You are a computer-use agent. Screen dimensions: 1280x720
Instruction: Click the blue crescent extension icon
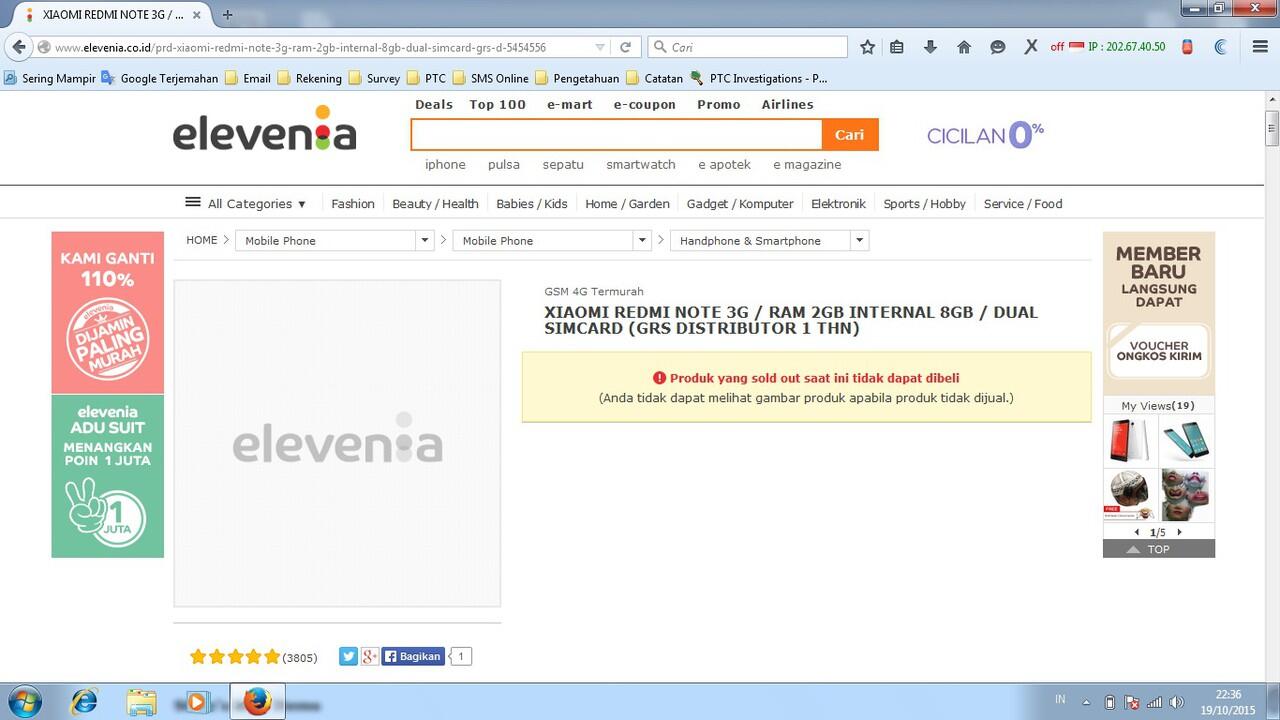click(1221, 47)
